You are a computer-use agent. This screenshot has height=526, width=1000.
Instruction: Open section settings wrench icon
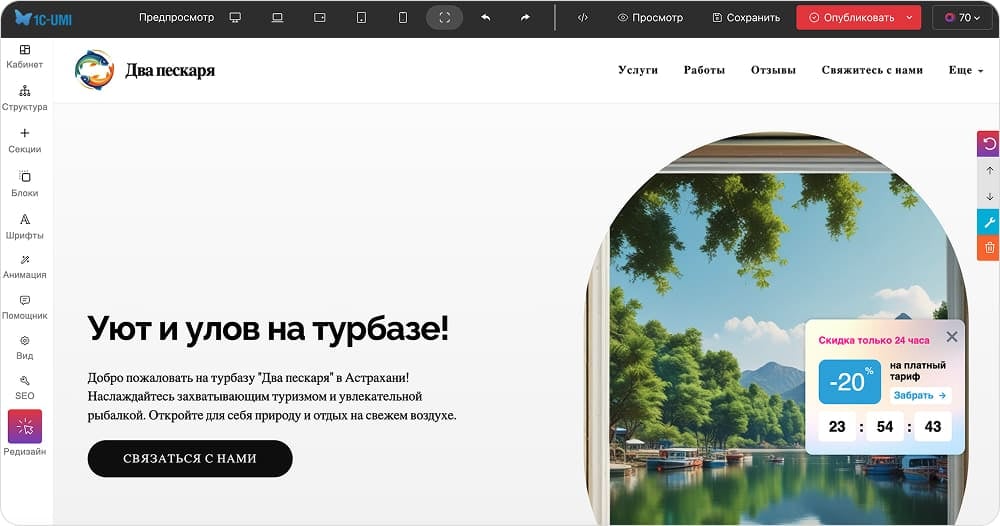coord(989,223)
